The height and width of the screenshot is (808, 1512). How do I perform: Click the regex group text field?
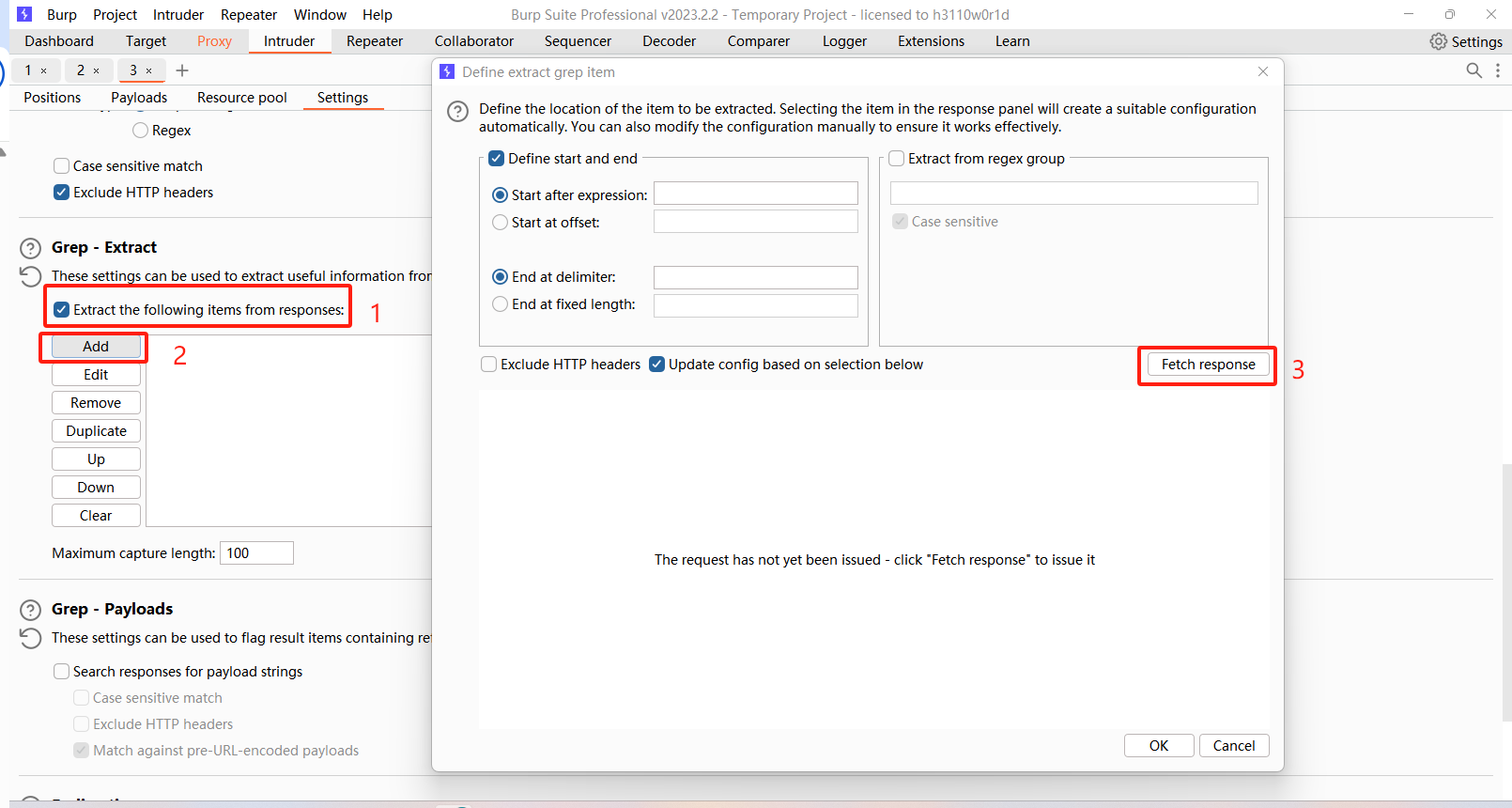click(1074, 194)
